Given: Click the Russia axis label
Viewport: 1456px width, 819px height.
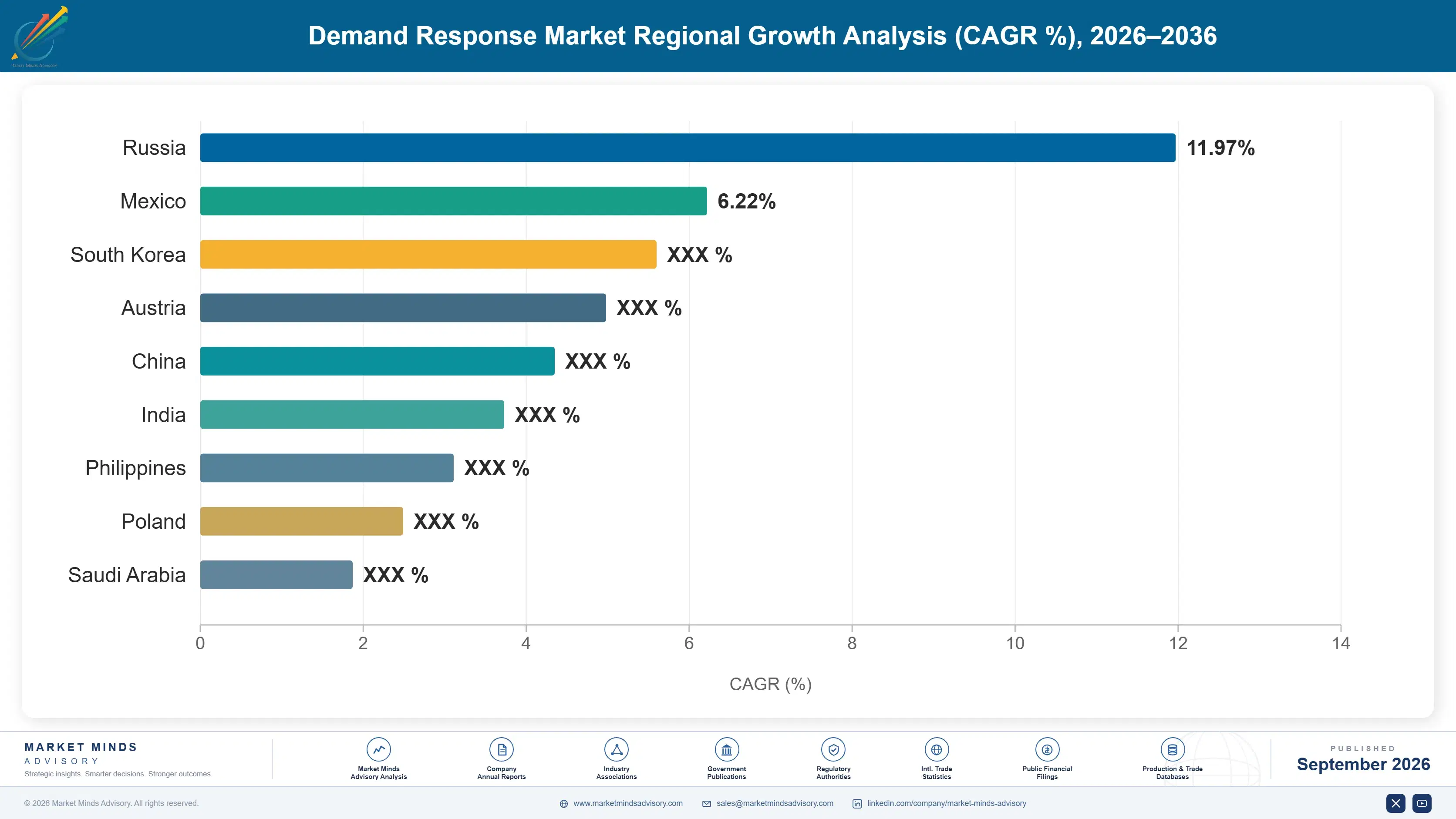Looking at the screenshot, I should tap(154, 148).
